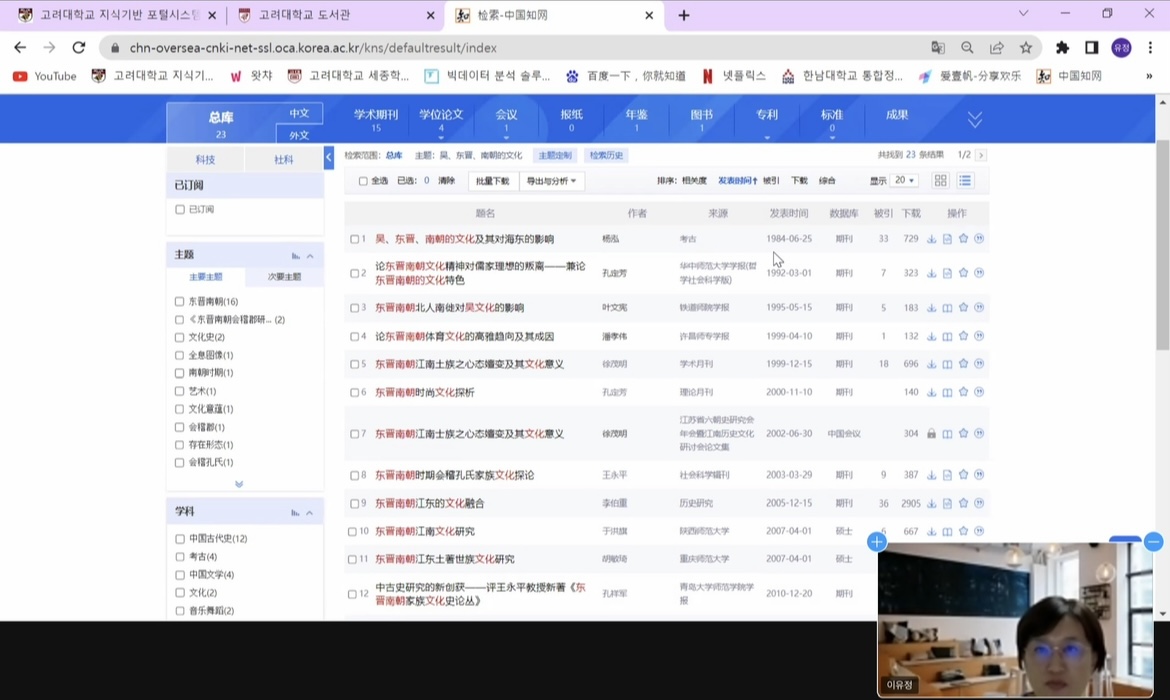Download the first search result article
Viewport: 1170px width, 700px height.
pyautogui.click(x=931, y=239)
